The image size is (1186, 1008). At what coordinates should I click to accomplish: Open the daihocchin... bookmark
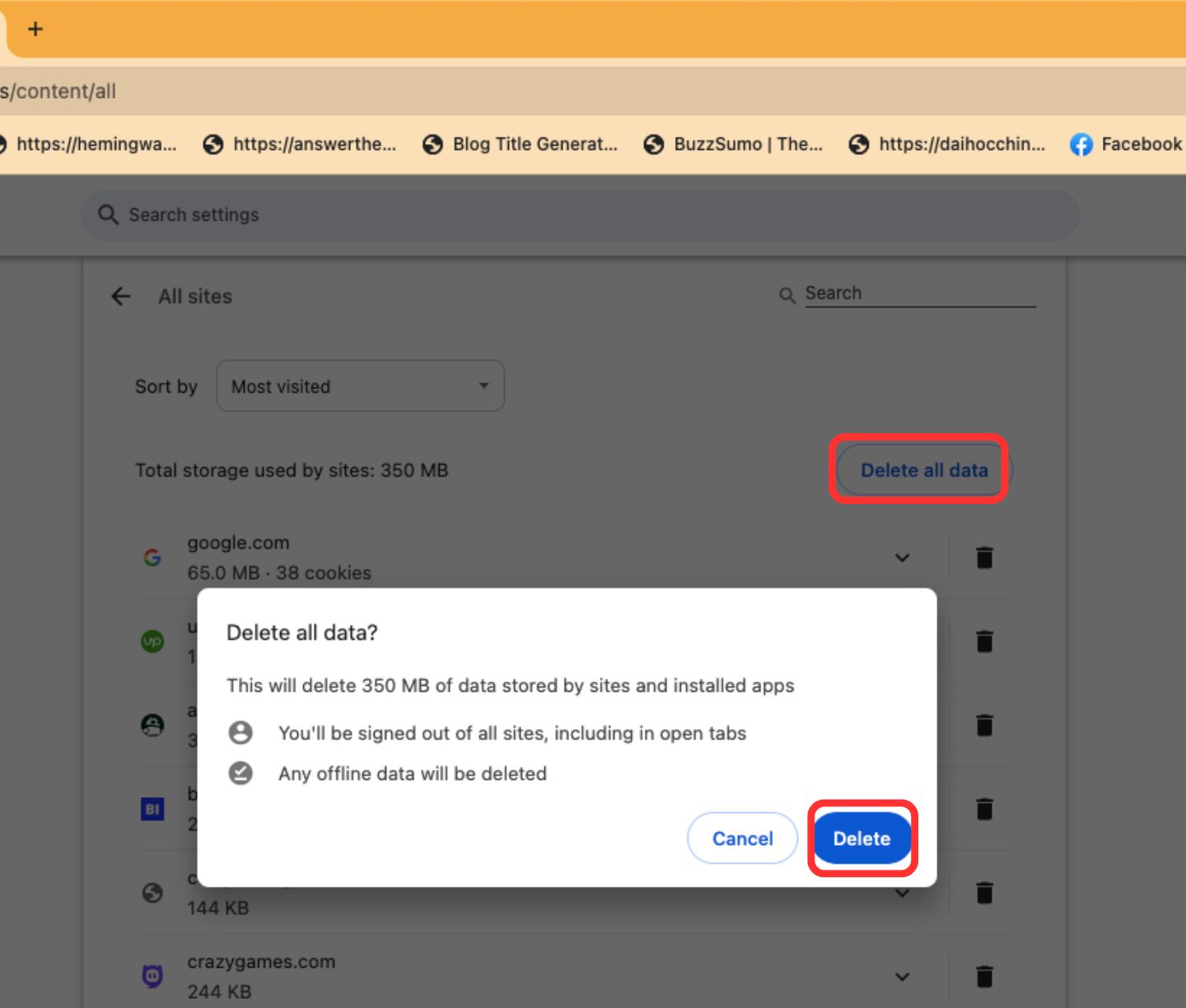pos(947,144)
